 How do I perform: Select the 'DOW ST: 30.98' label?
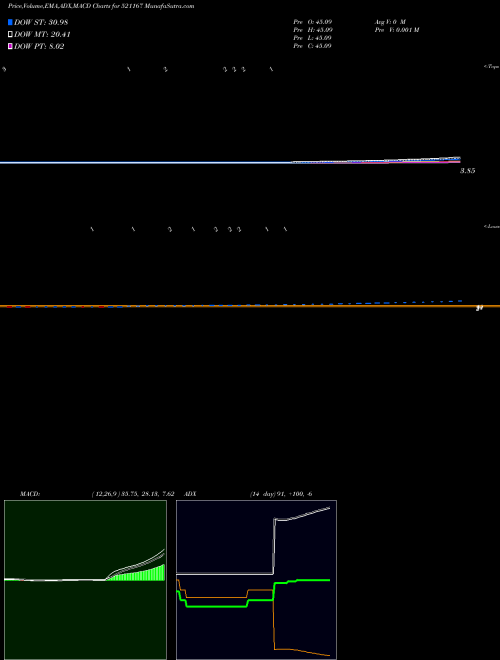tap(41, 22)
